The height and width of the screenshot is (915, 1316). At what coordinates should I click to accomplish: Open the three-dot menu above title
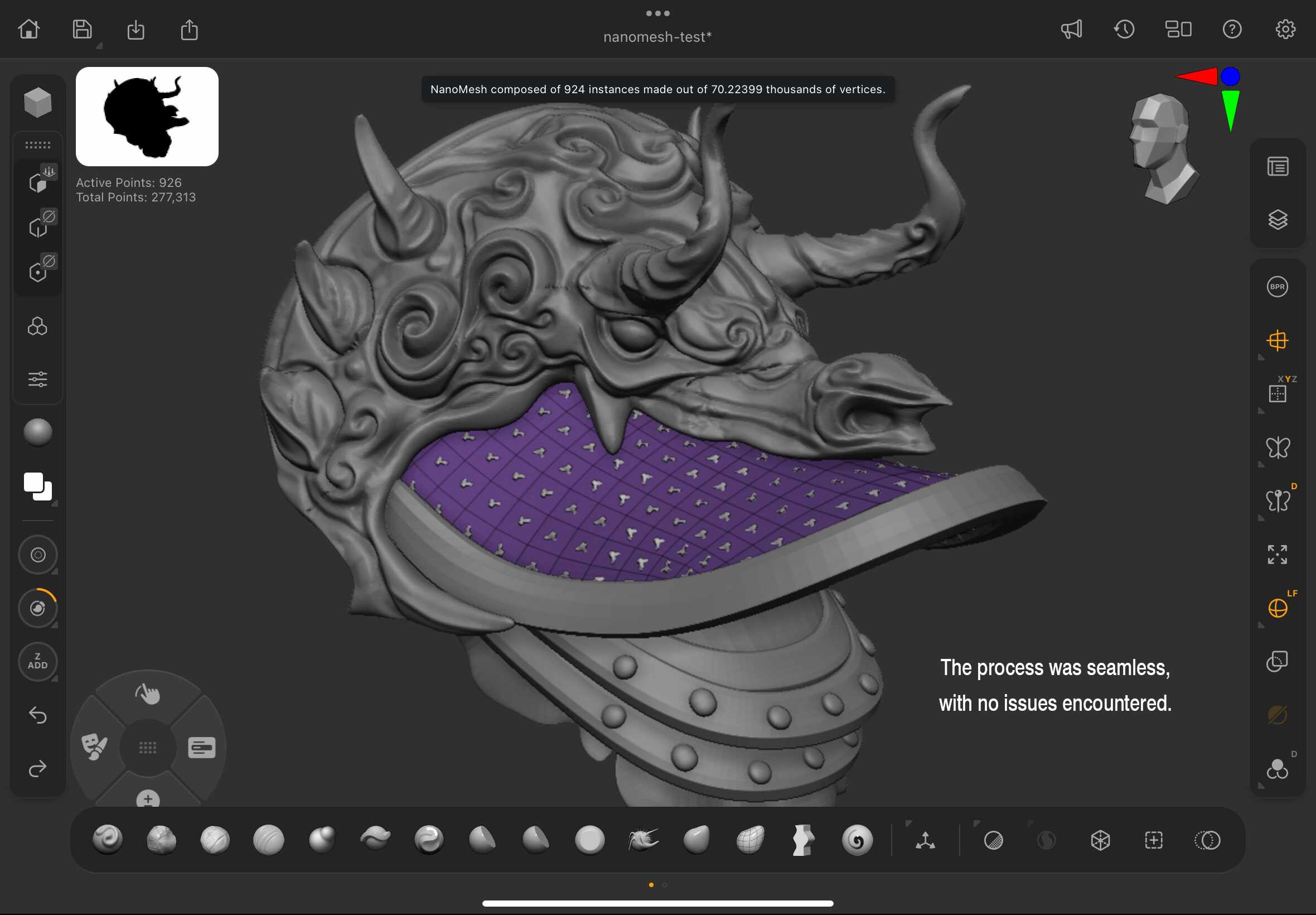coord(657,13)
